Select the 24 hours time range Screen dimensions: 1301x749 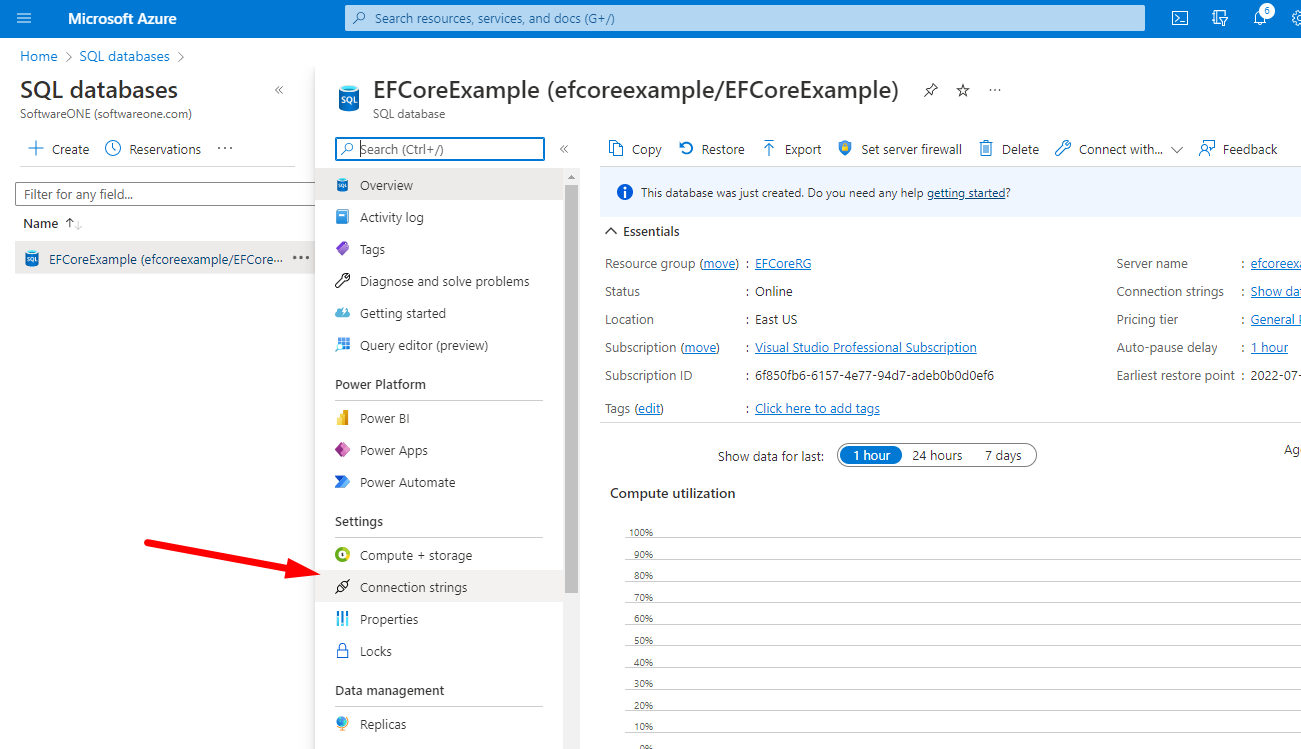(x=937, y=456)
